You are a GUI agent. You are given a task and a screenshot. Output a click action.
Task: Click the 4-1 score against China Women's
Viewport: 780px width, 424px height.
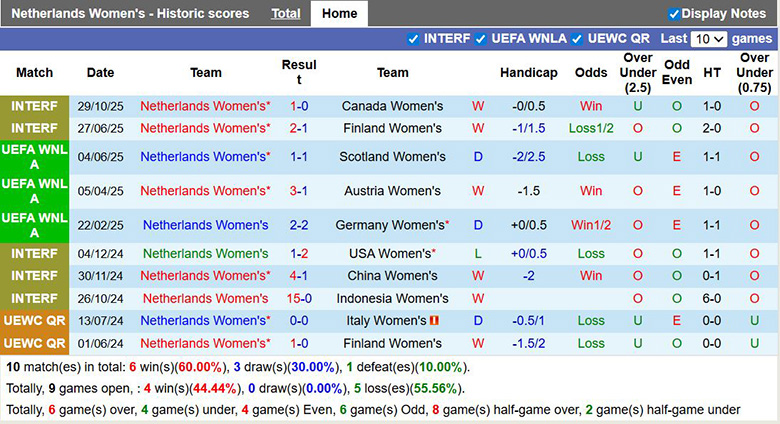click(299, 276)
